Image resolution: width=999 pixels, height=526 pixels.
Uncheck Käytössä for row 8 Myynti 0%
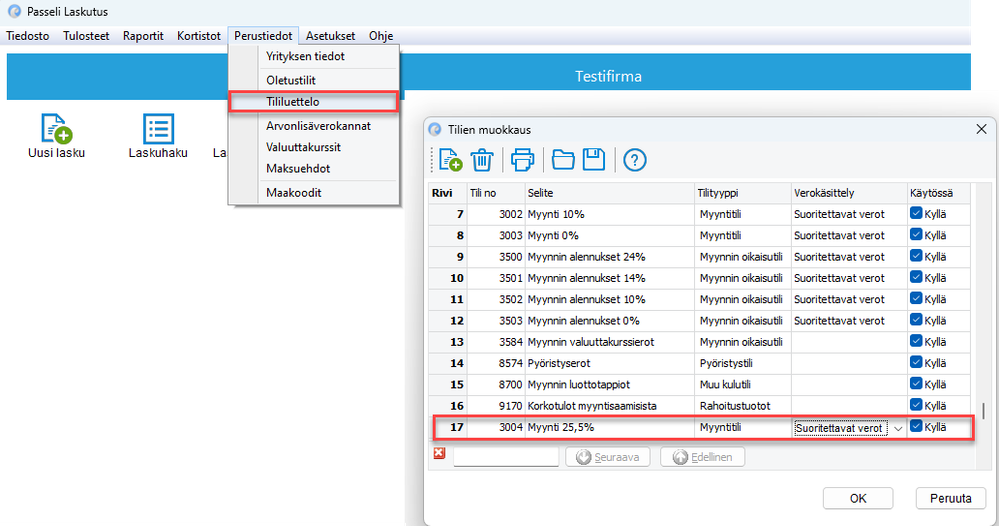tap(916, 235)
